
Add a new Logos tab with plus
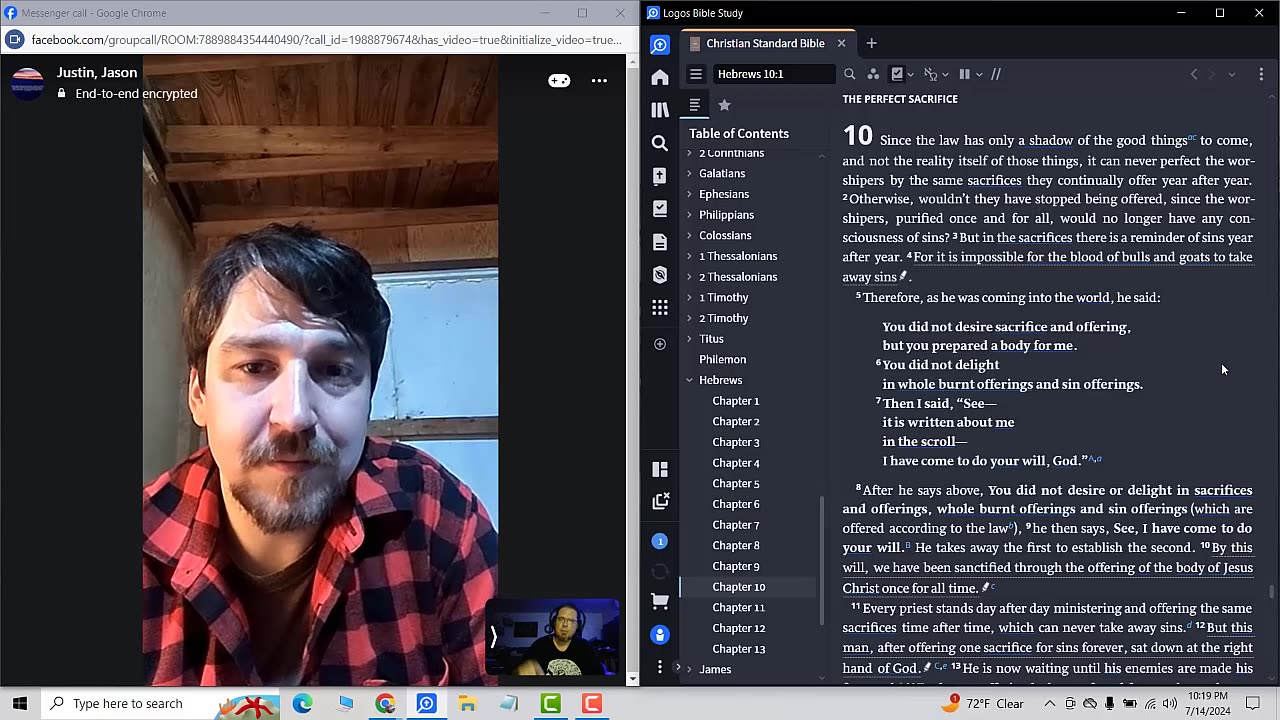tap(871, 43)
